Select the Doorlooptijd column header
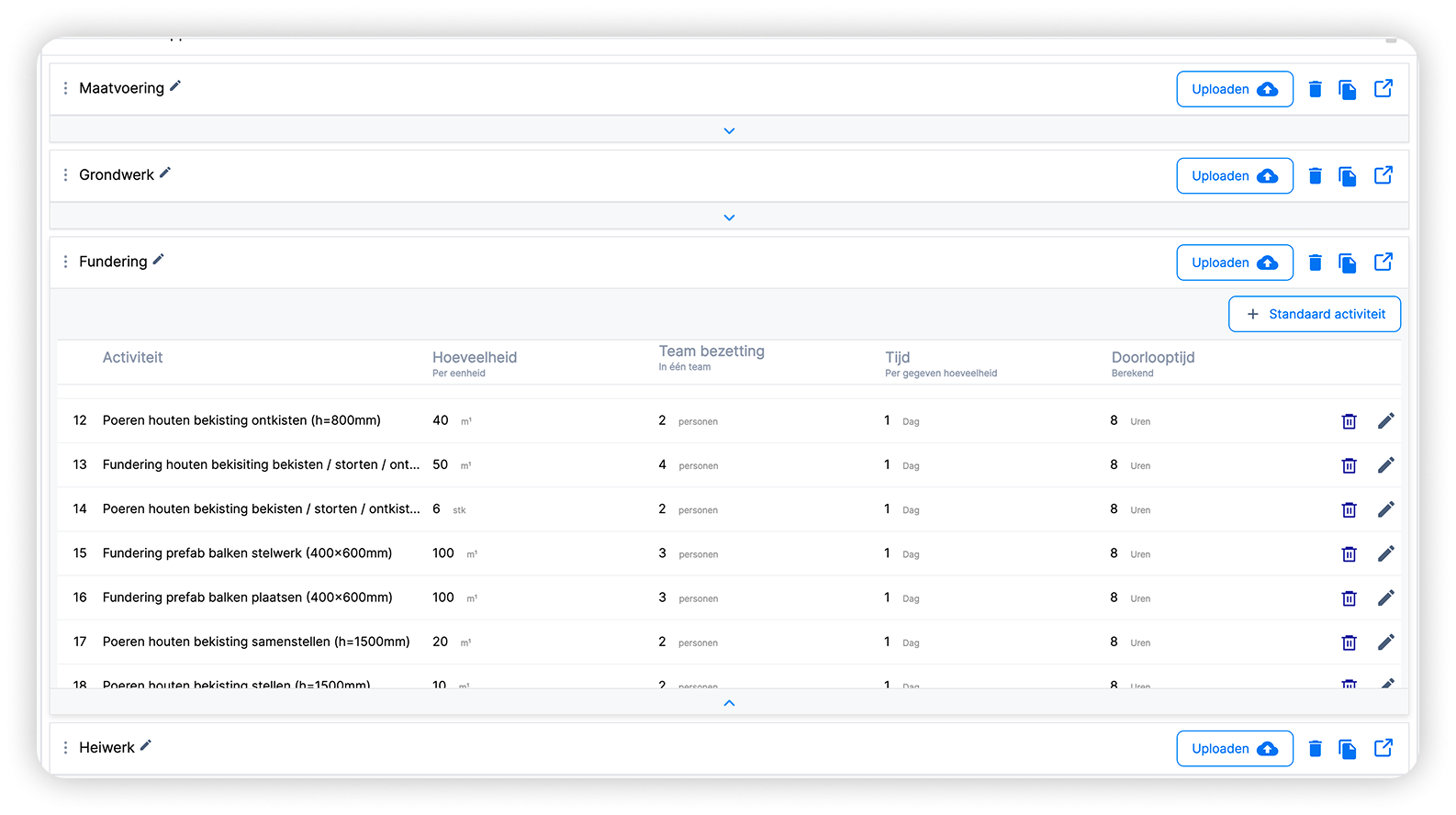 click(x=1153, y=357)
